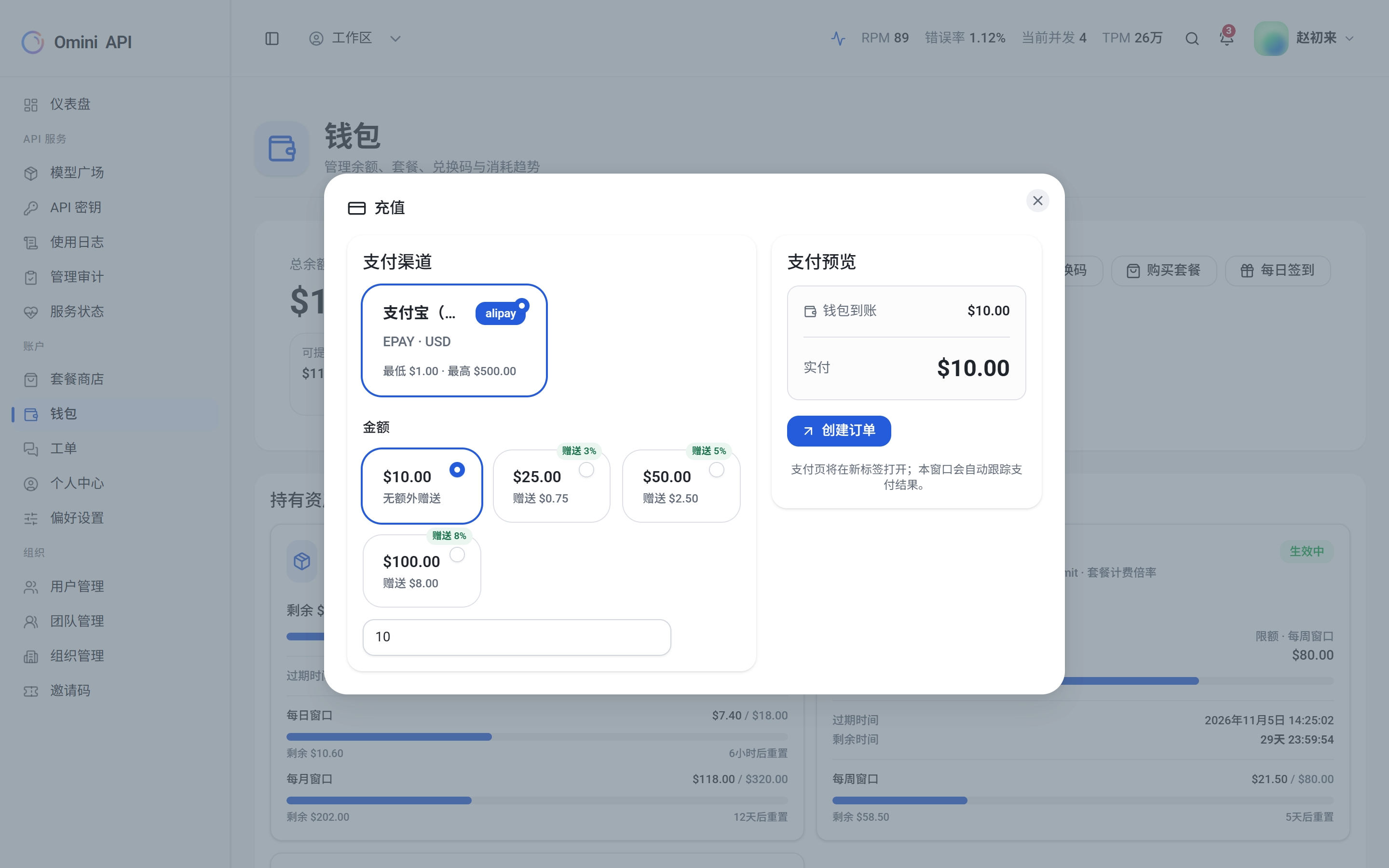Close the 充值 dialog
Viewport: 1389px width, 868px height.
pos(1038,200)
